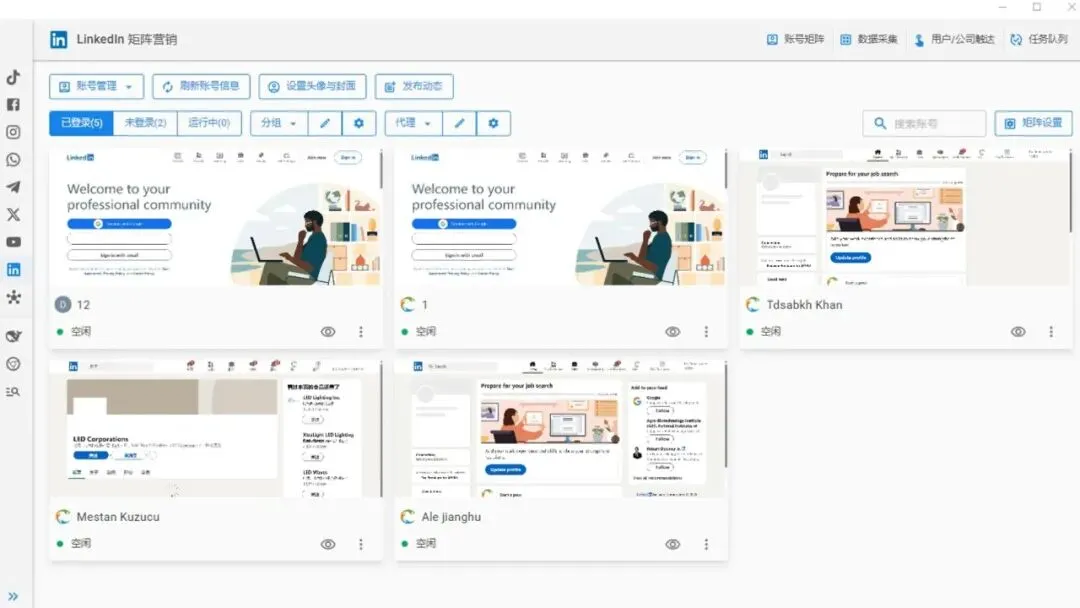Click the search-list icon in the sidebar

(13, 391)
